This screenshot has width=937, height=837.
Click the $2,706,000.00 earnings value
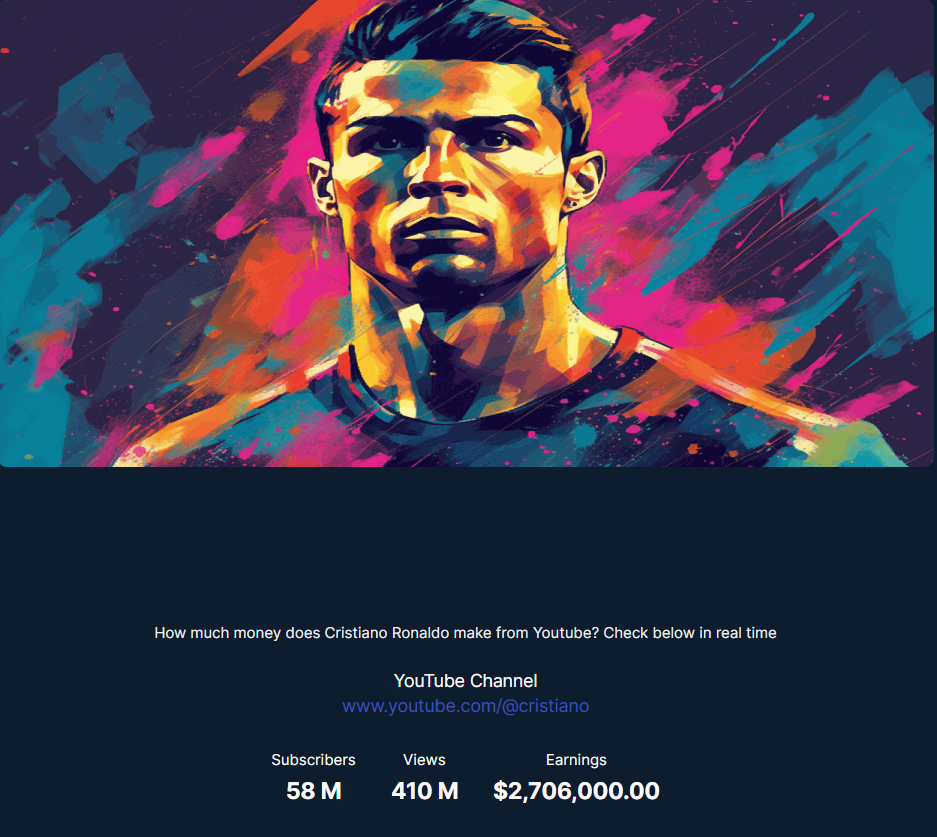[576, 792]
